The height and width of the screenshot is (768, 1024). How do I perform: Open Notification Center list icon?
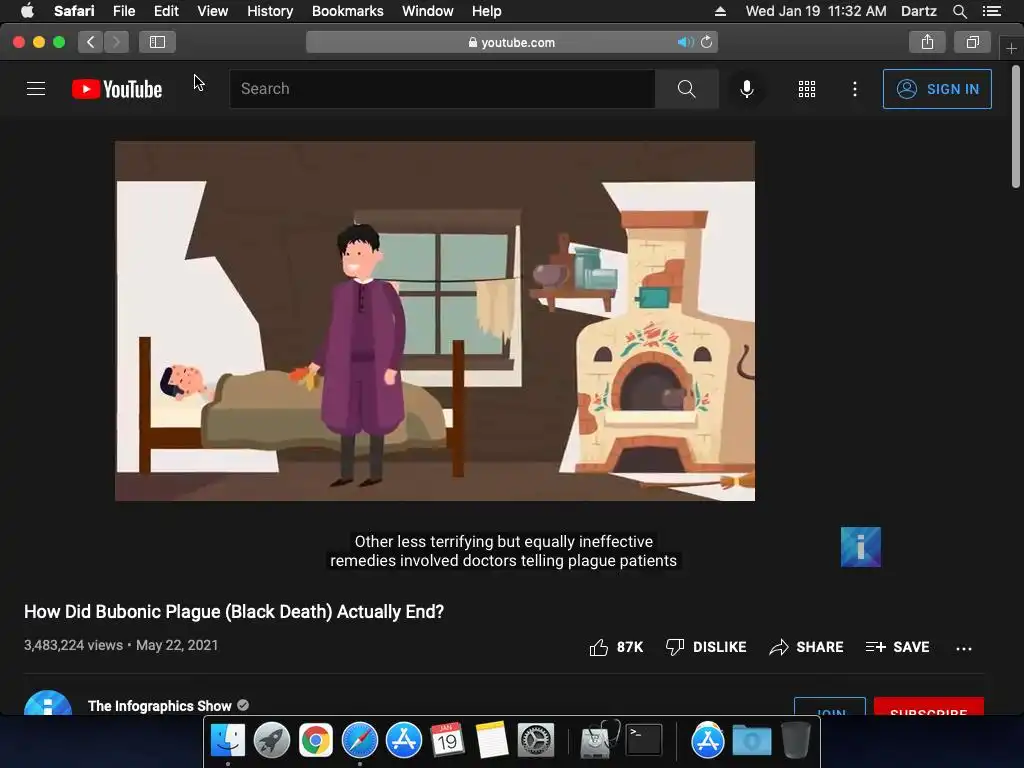pyautogui.click(x=992, y=11)
